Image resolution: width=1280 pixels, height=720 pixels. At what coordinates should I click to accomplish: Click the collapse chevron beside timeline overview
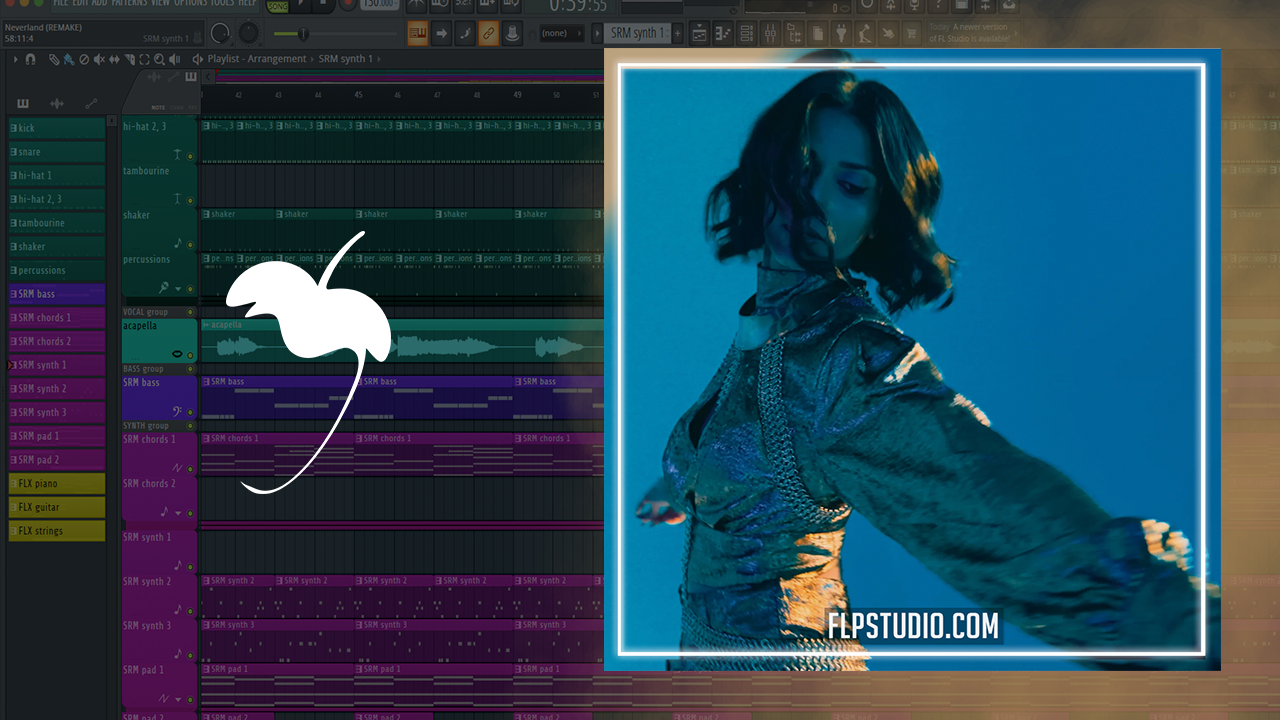[x=208, y=77]
